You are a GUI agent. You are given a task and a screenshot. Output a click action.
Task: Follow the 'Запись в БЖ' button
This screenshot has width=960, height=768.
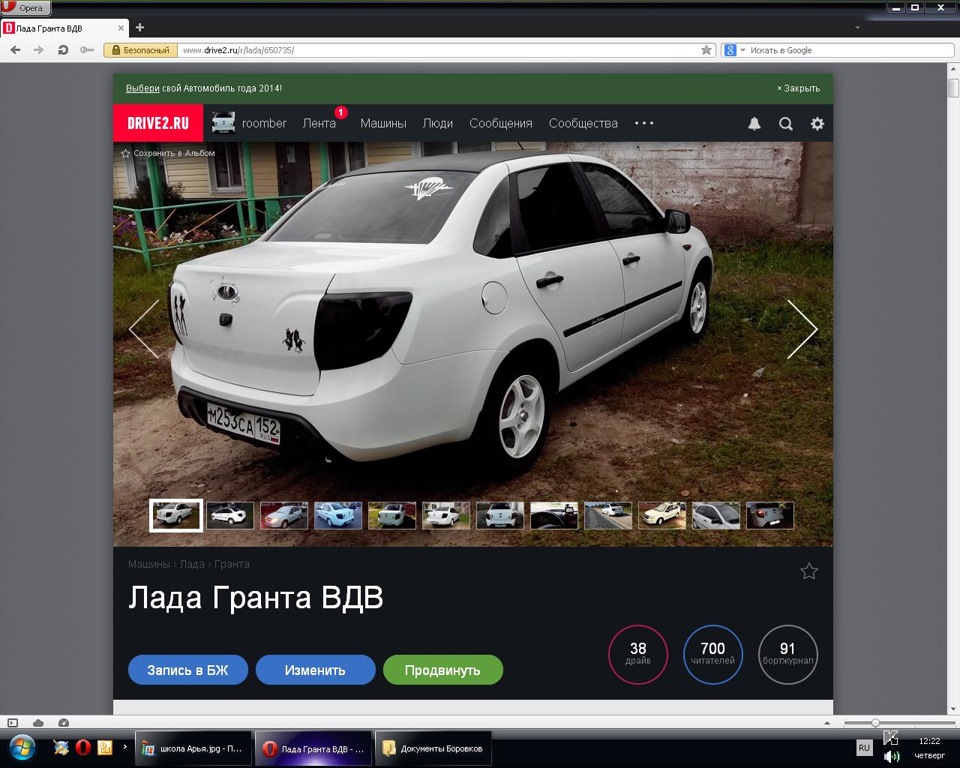pyautogui.click(x=186, y=669)
